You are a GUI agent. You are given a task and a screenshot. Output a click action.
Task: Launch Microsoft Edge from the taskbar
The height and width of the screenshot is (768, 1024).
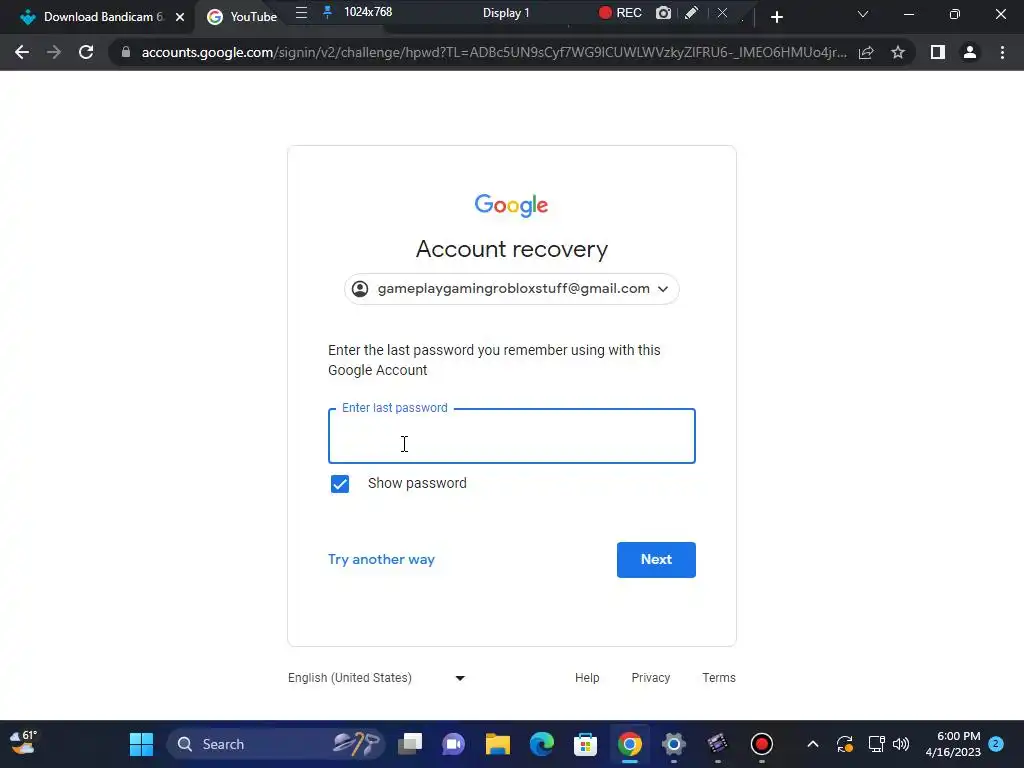click(x=541, y=744)
